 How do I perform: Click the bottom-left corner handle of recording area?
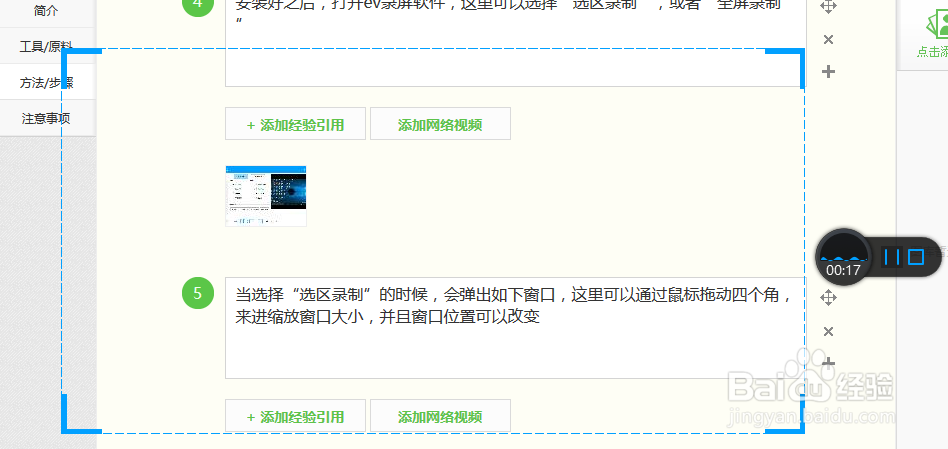(81, 414)
